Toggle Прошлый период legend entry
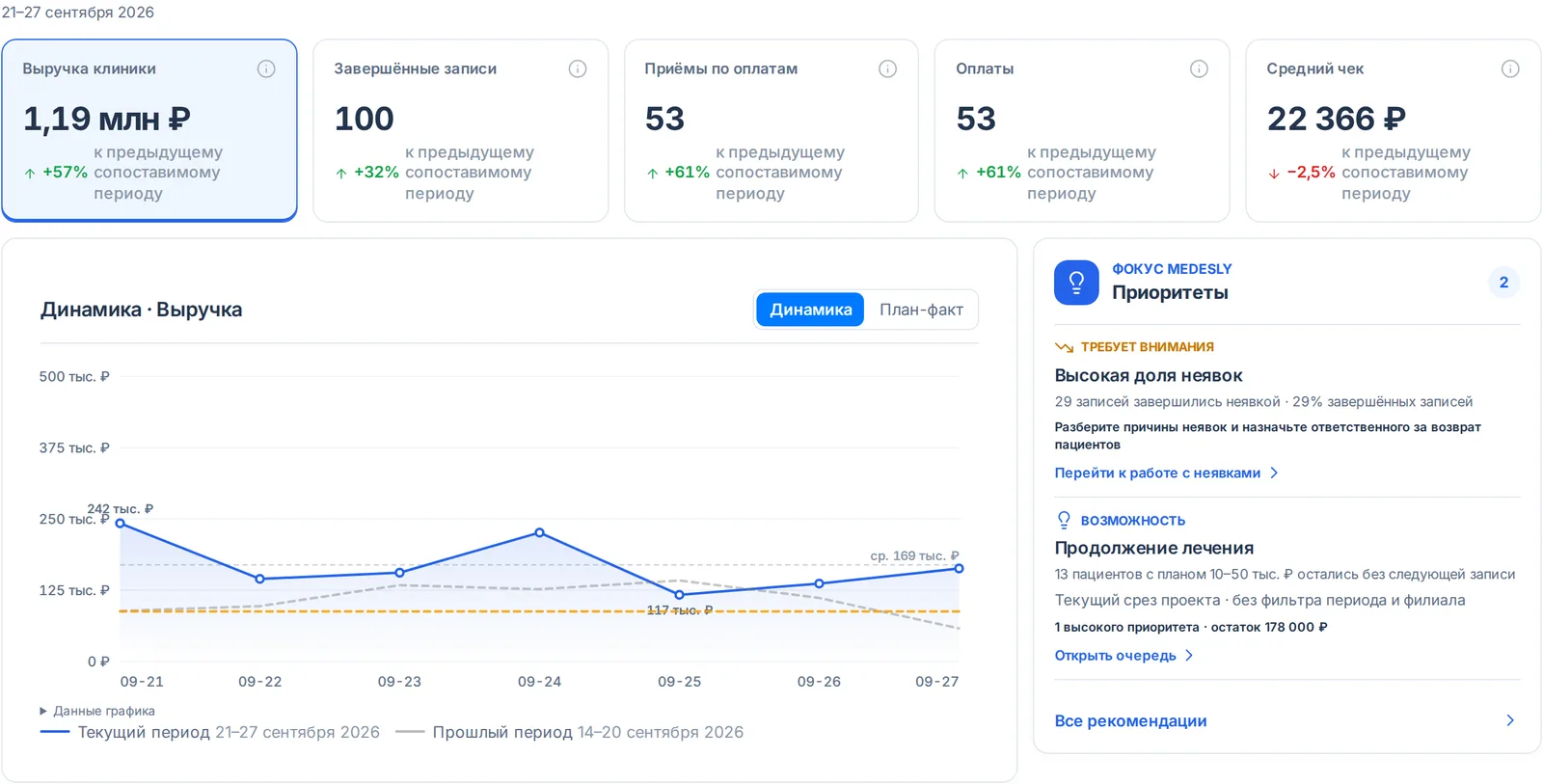 [570, 732]
